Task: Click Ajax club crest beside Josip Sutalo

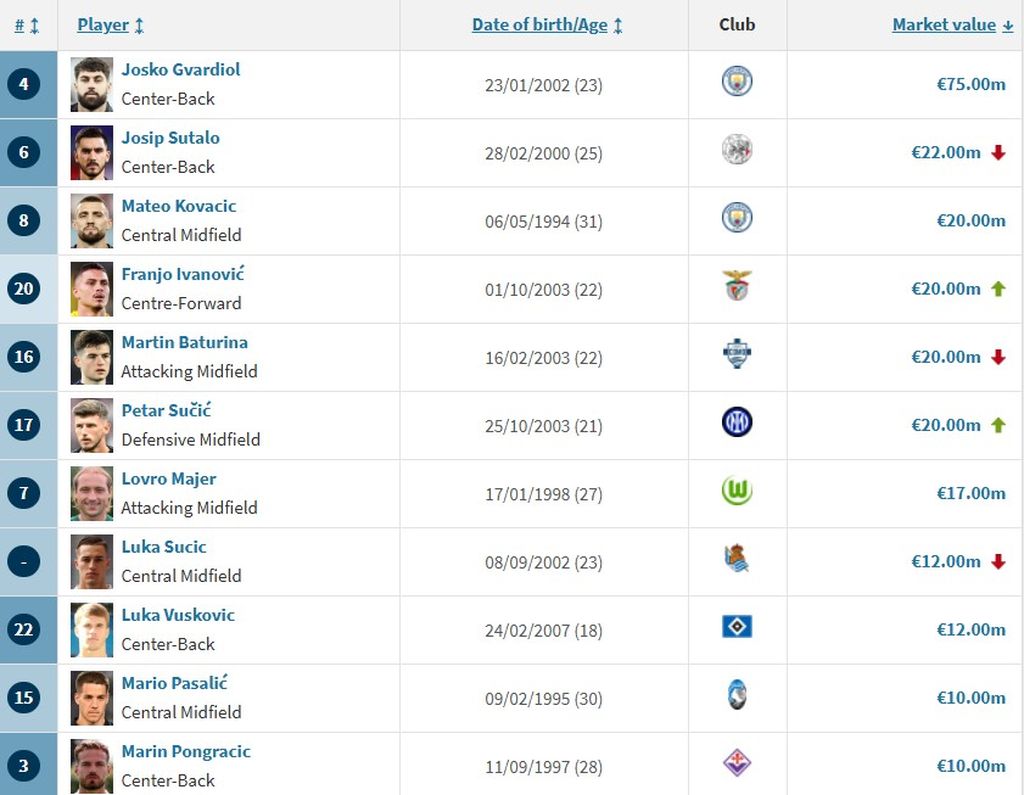Action: [737, 150]
